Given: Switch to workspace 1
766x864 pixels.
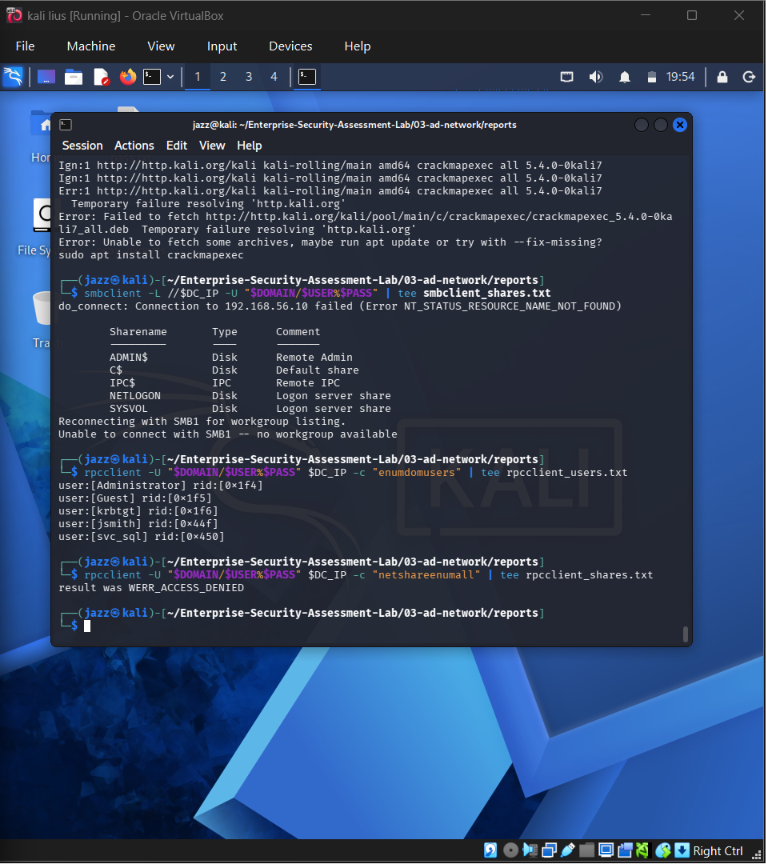Looking at the screenshot, I should (x=197, y=77).
